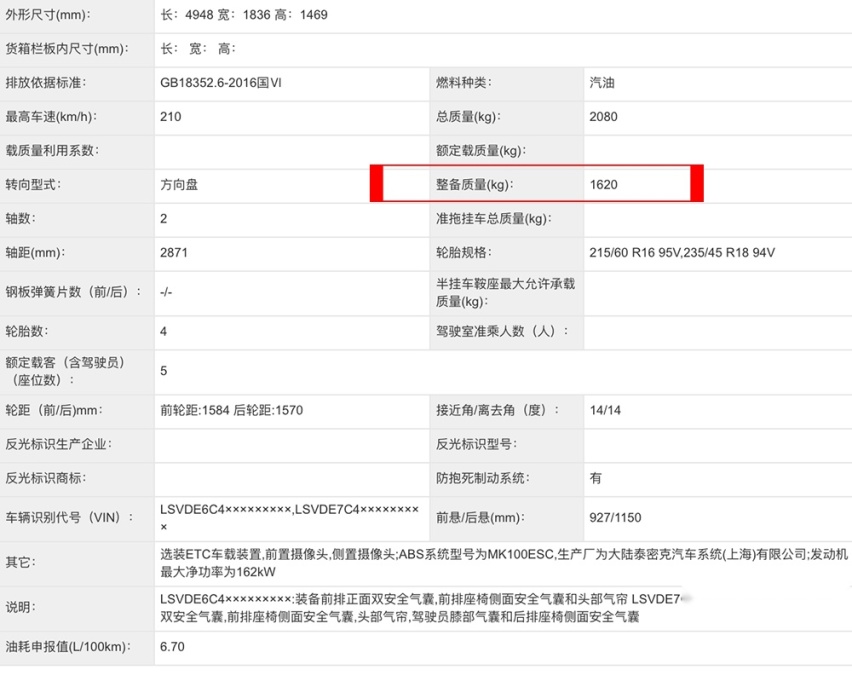This screenshot has width=852, height=687.
Task: Click the 反光标识商标 label
Action: point(46,478)
